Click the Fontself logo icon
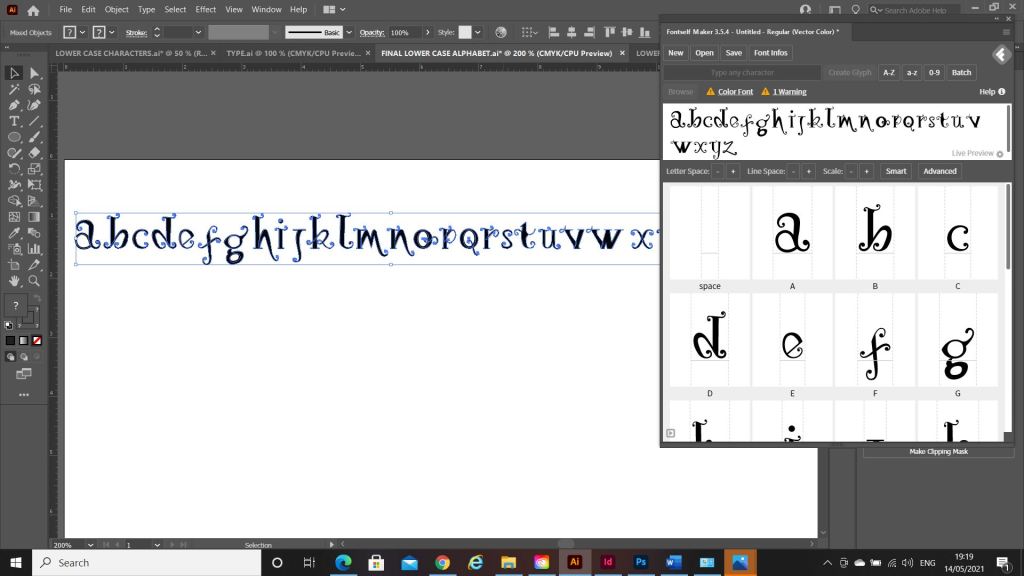This screenshot has height=576, width=1024. coord(1000,54)
